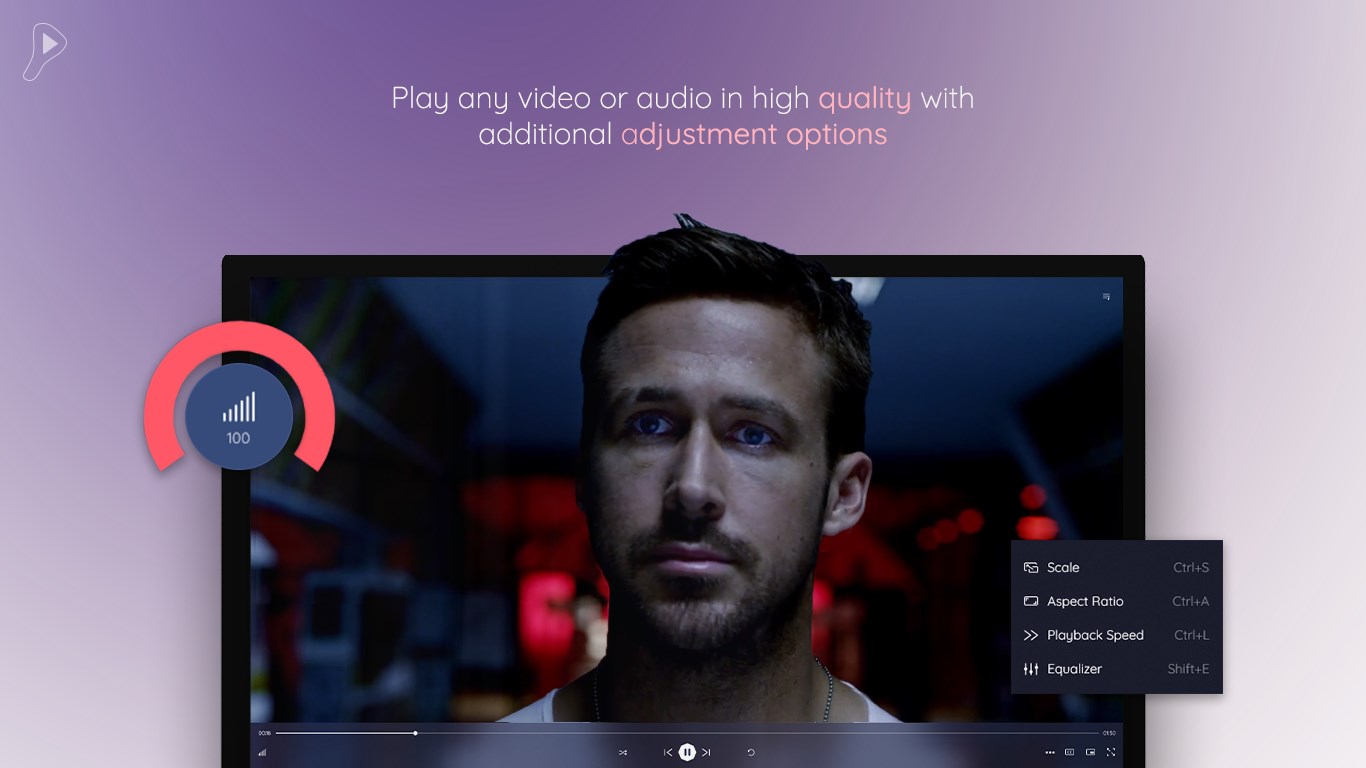Toggle shuffle playback
Viewport: 1366px width, 768px height.
tap(623, 752)
